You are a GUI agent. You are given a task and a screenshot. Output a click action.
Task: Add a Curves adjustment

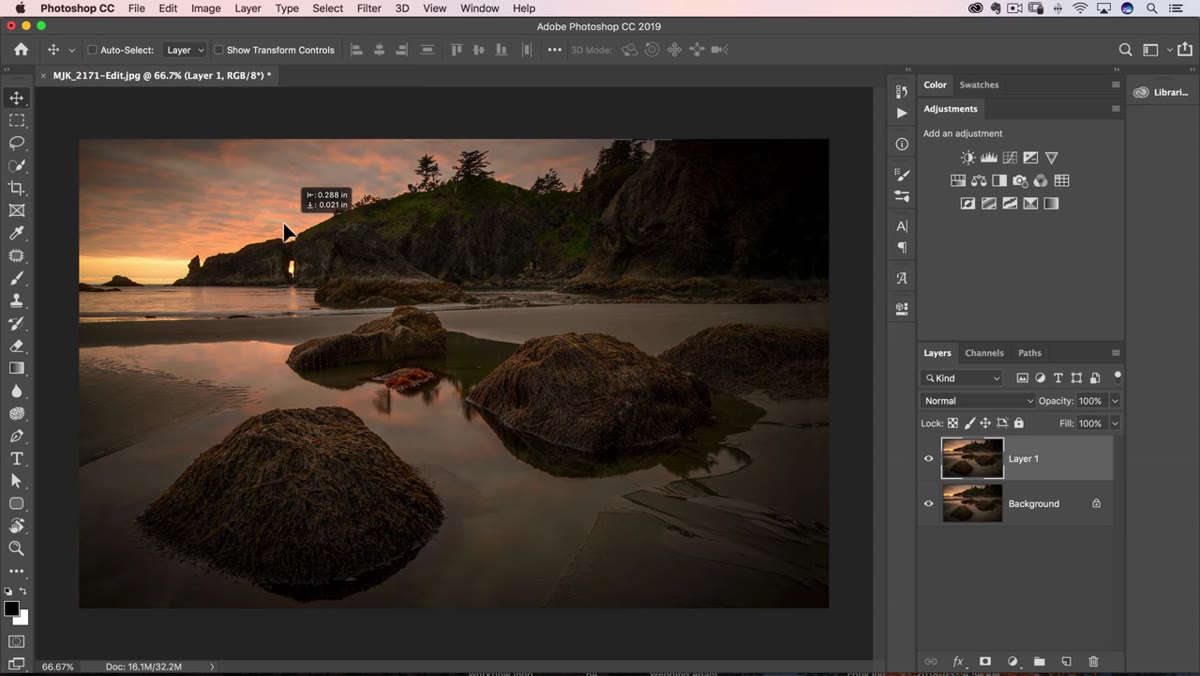tap(1010, 158)
